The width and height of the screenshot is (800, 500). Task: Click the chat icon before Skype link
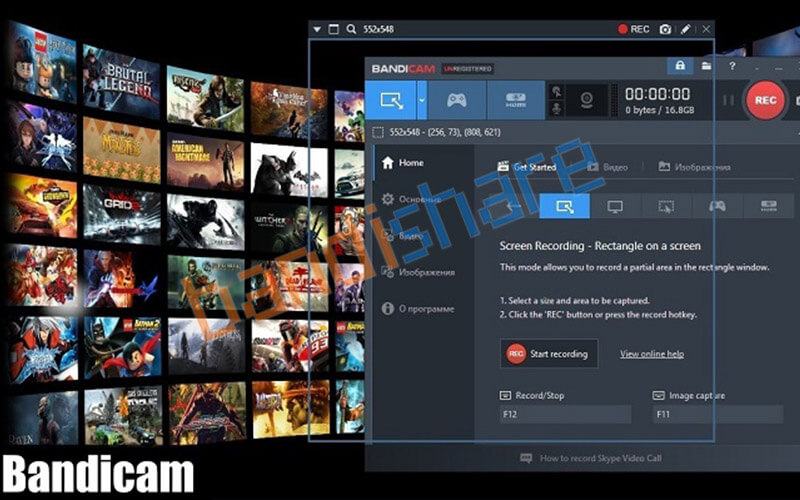click(x=526, y=458)
